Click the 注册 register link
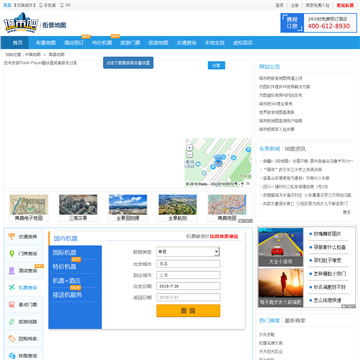This screenshot has height=360, width=360. coord(295,5)
